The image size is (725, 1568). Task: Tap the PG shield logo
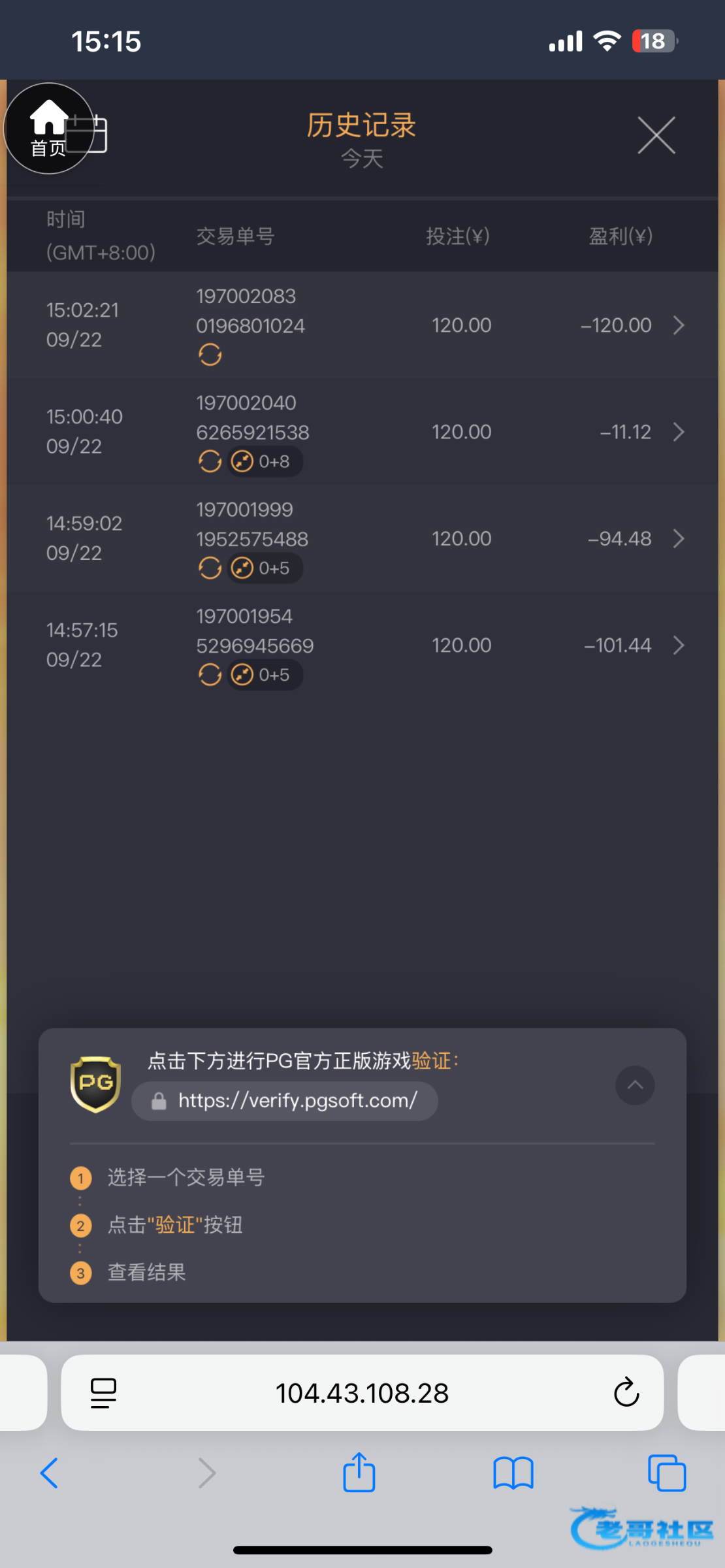pos(95,1084)
